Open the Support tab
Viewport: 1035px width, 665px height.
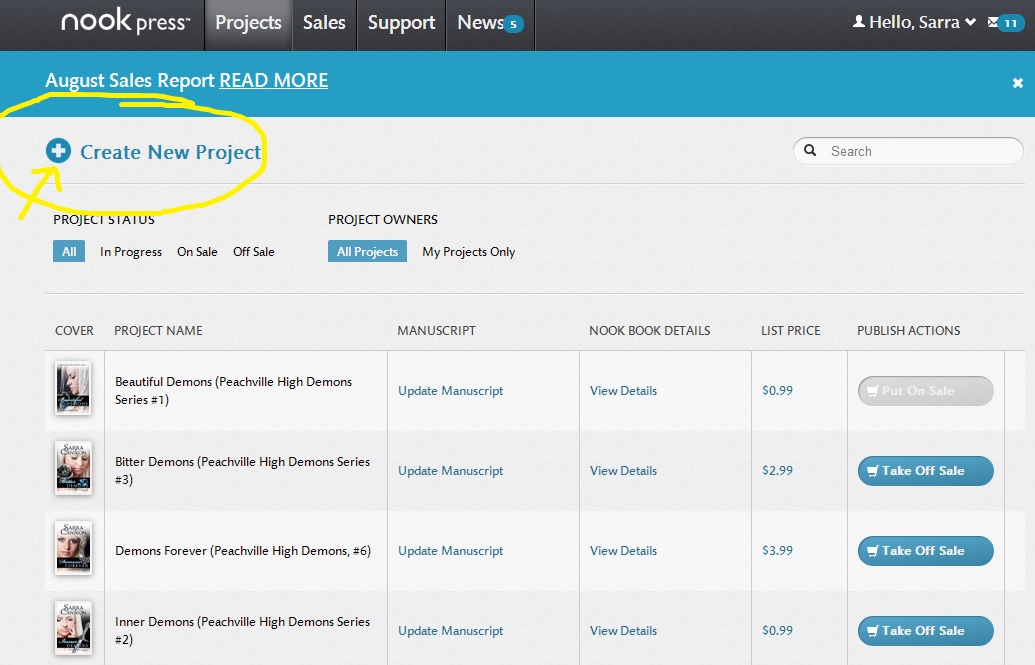[x=401, y=23]
